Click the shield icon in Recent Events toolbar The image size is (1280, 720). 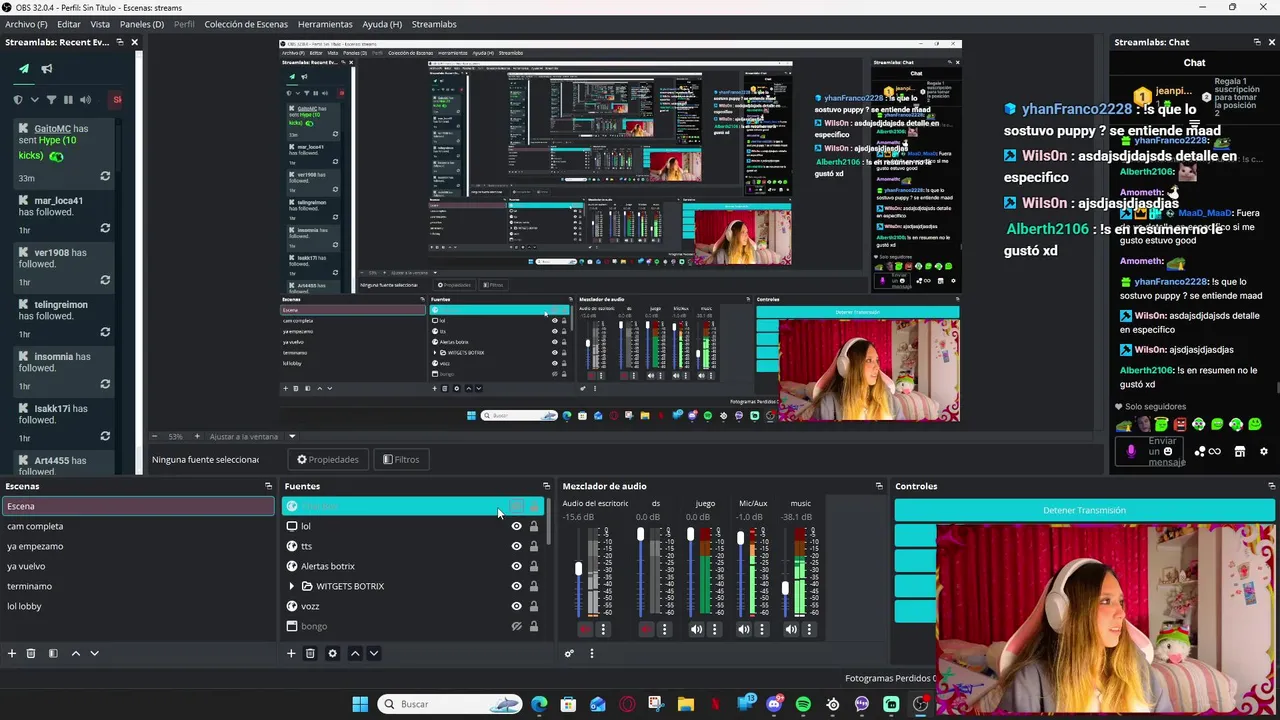[x=18, y=100]
